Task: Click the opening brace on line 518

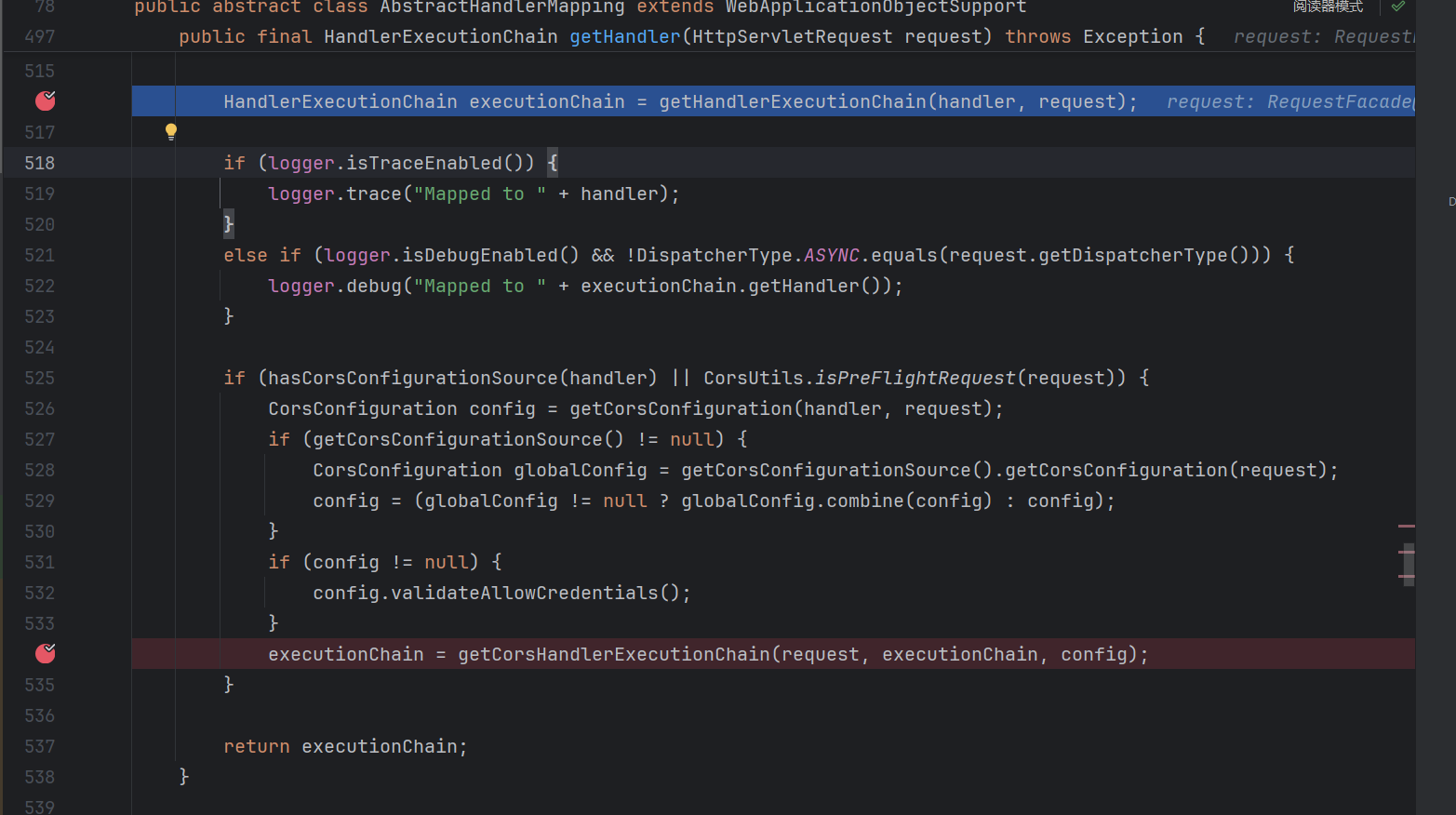Action: click(x=553, y=163)
